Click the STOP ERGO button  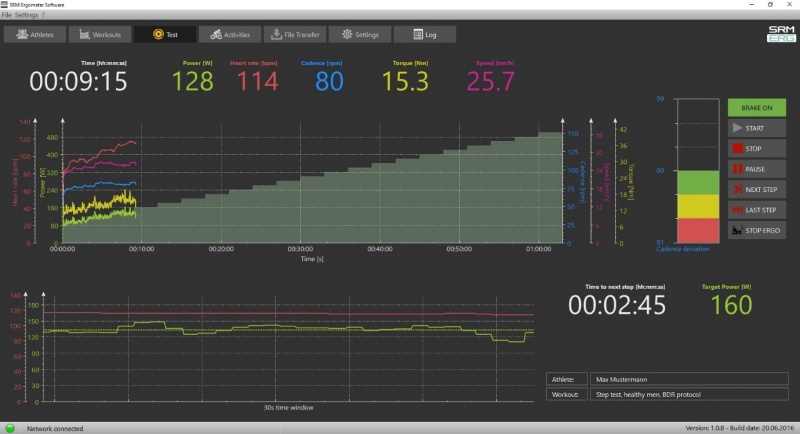point(757,230)
